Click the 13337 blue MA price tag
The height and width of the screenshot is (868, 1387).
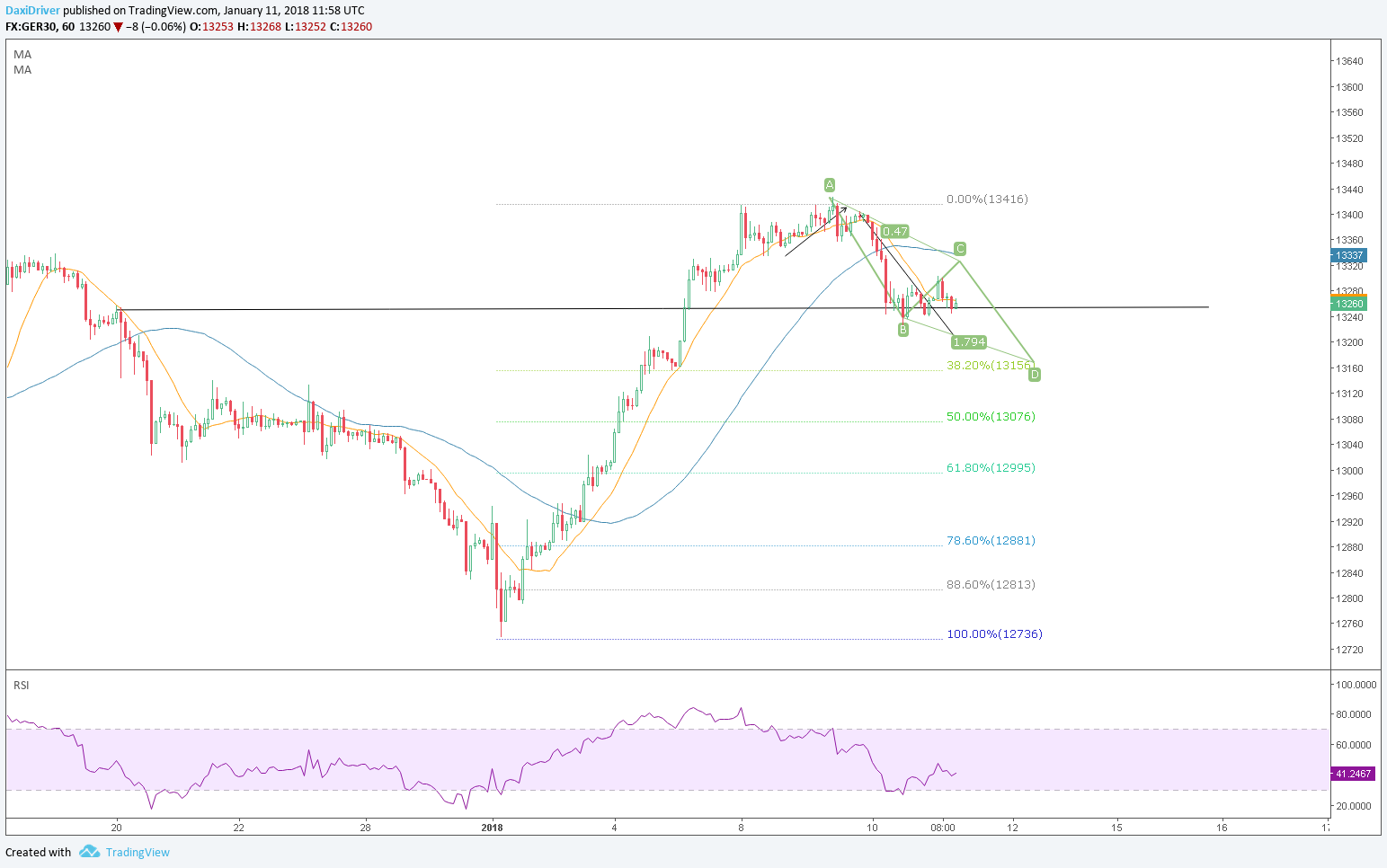tap(1348, 255)
